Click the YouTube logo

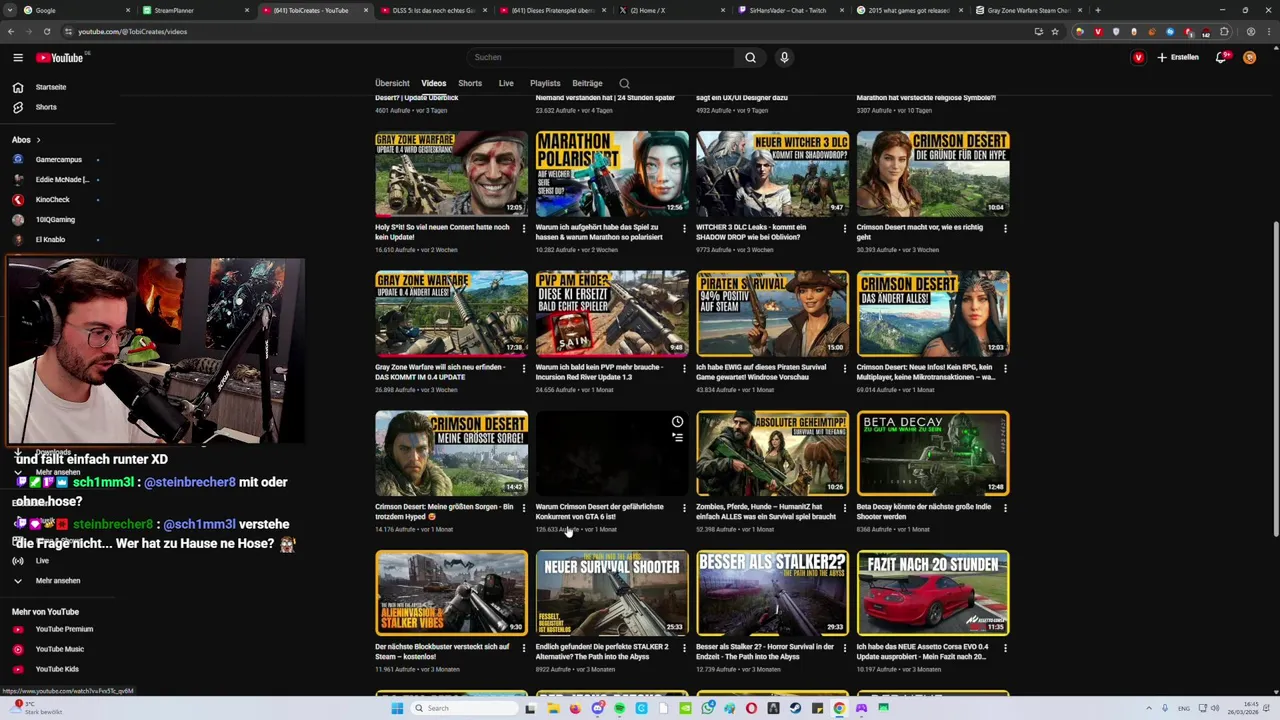[61, 58]
